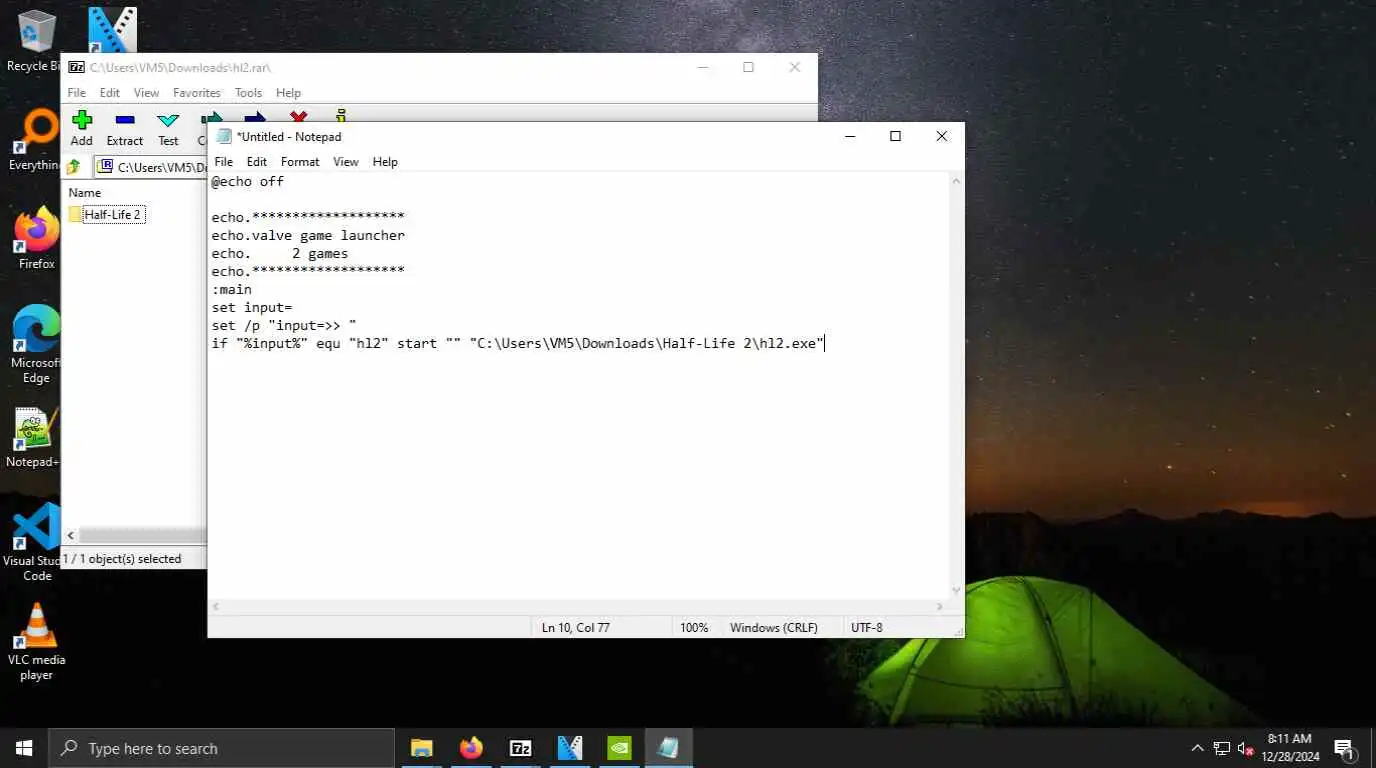
Task: Select the Everything desktop shortcut
Action: 36,140
